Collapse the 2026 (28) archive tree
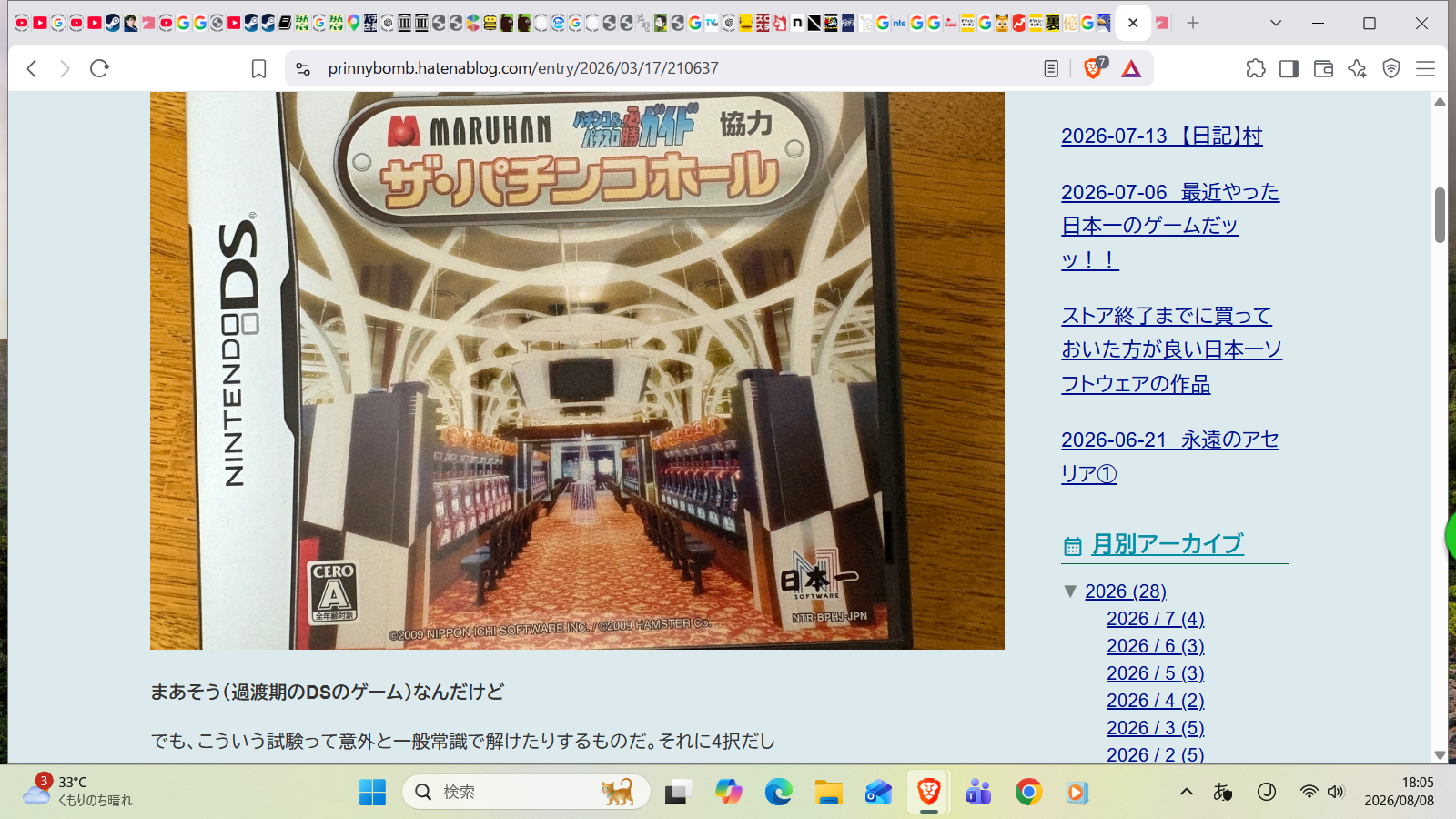 [1070, 591]
